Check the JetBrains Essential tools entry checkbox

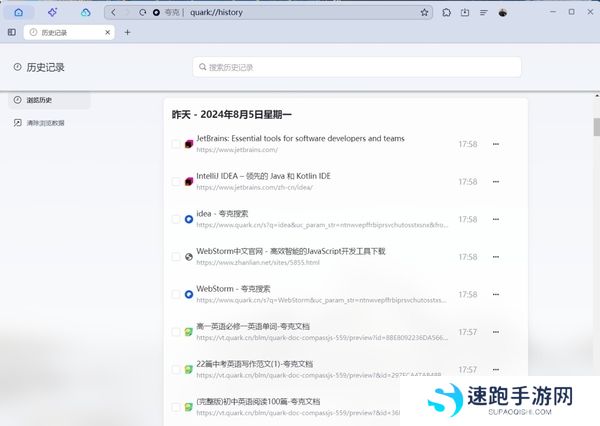coord(176,144)
